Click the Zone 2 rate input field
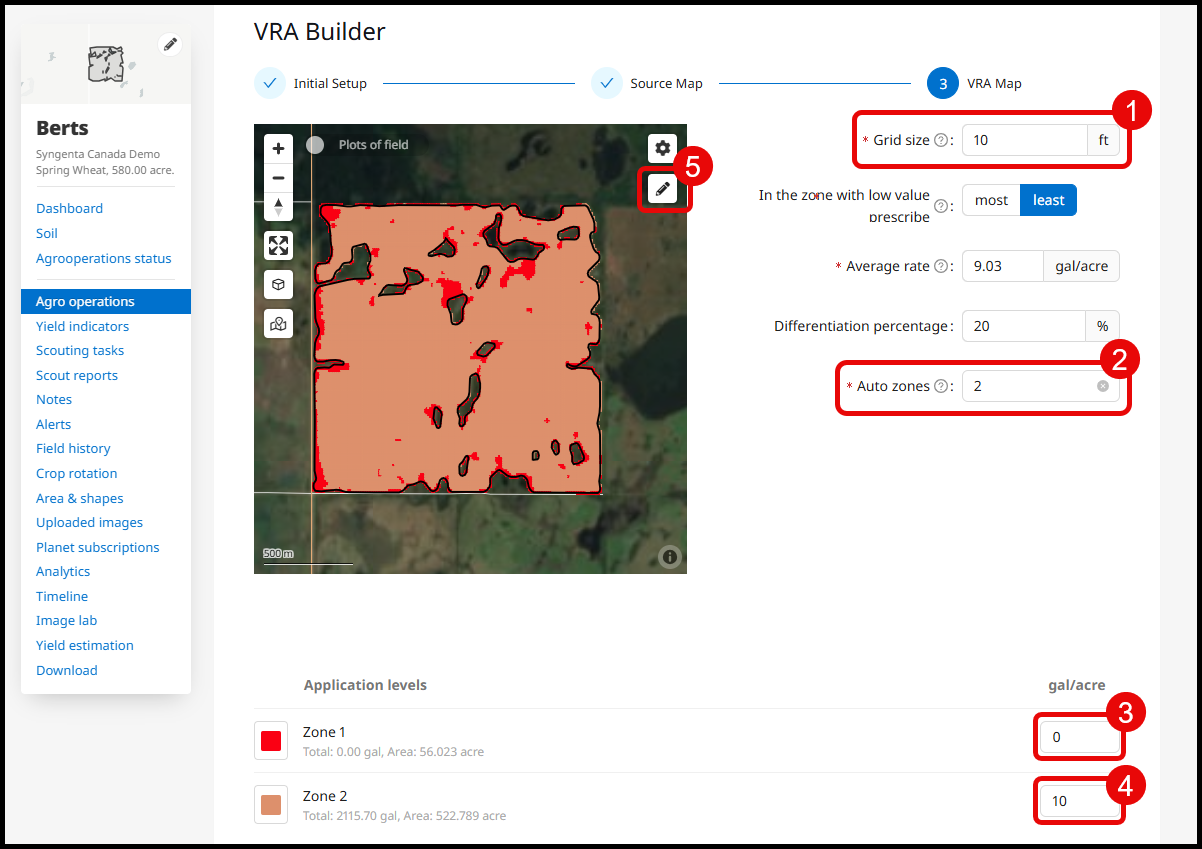Screen dimensions: 1202x849 point(1078,801)
